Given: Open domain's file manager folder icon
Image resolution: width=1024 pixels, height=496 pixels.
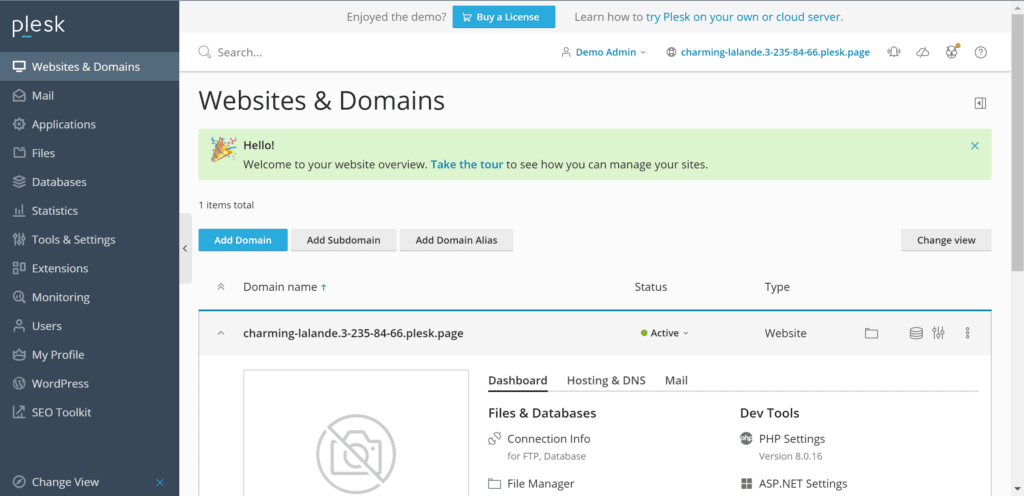Looking at the screenshot, I should (871, 333).
